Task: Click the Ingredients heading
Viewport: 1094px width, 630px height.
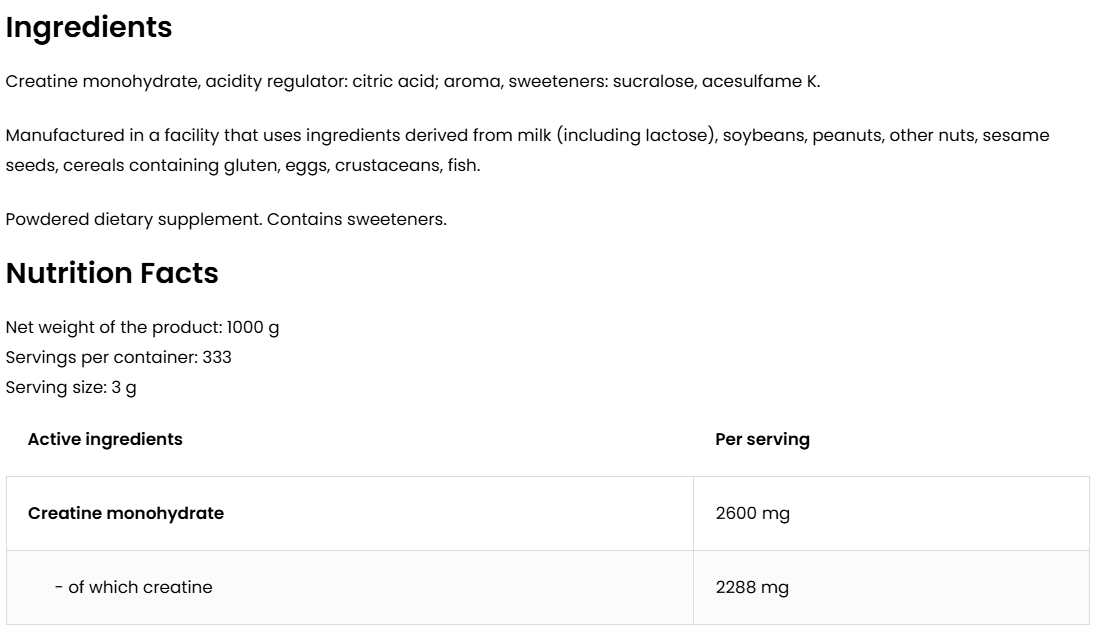Action: pyautogui.click(x=89, y=28)
